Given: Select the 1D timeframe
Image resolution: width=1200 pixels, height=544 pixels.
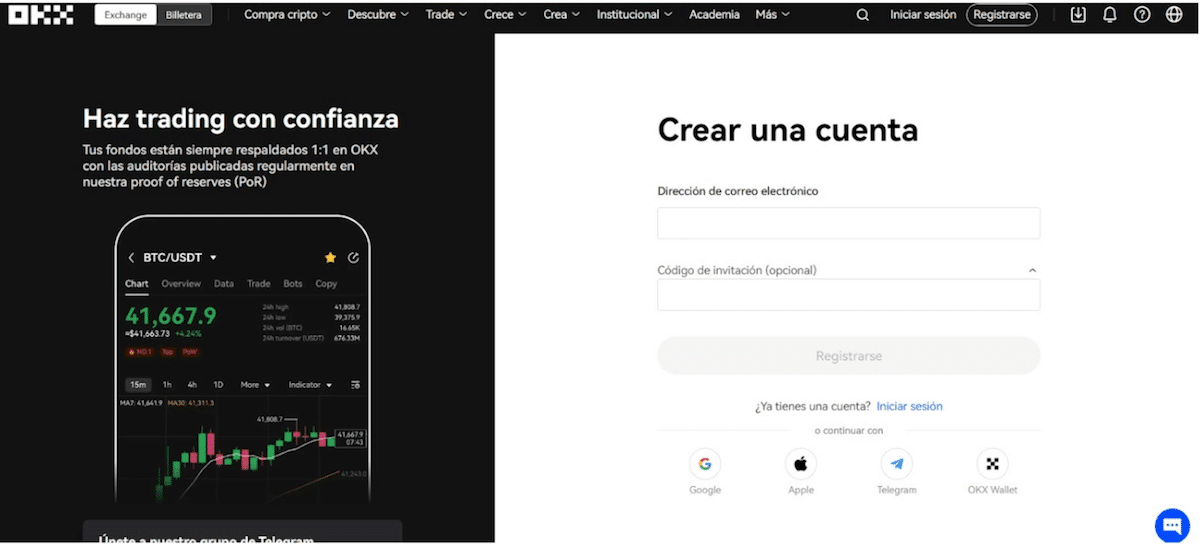Looking at the screenshot, I should (218, 385).
